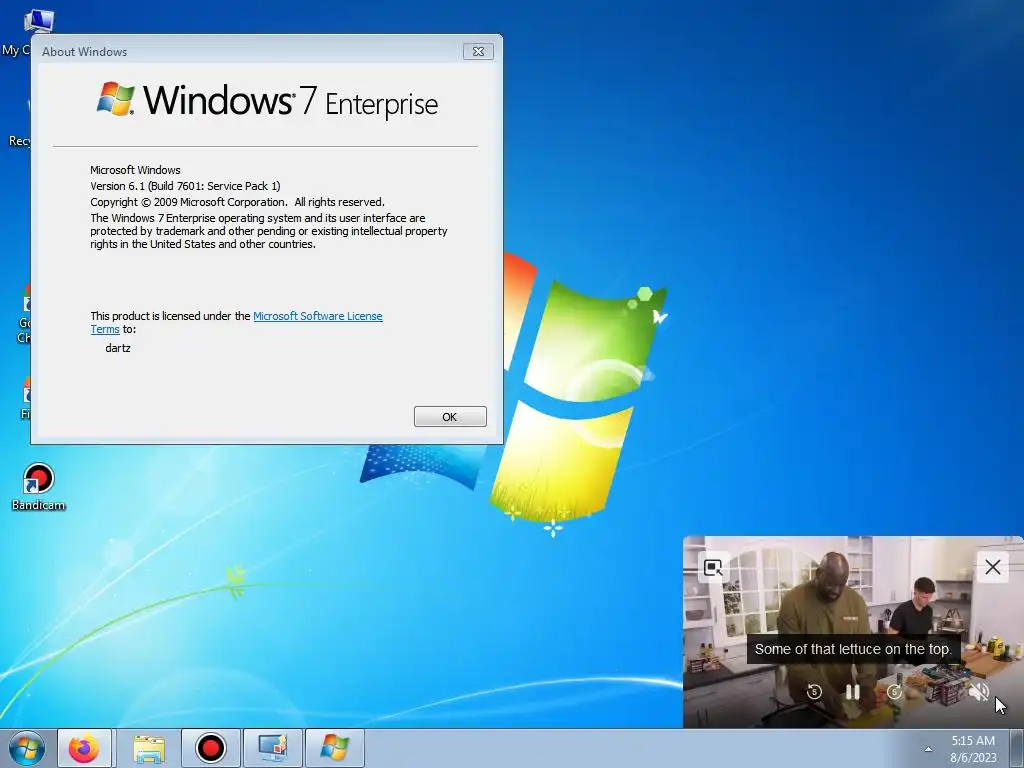Screen dimensions: 1024x768
Task: Click the Show desktop strip
Action: [x=1017, y=748]
